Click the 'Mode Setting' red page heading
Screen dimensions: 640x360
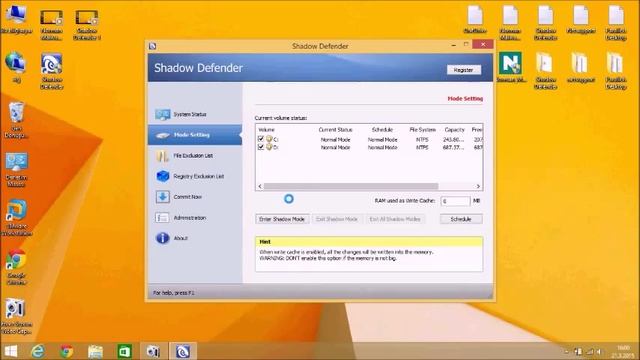[465, 99]
